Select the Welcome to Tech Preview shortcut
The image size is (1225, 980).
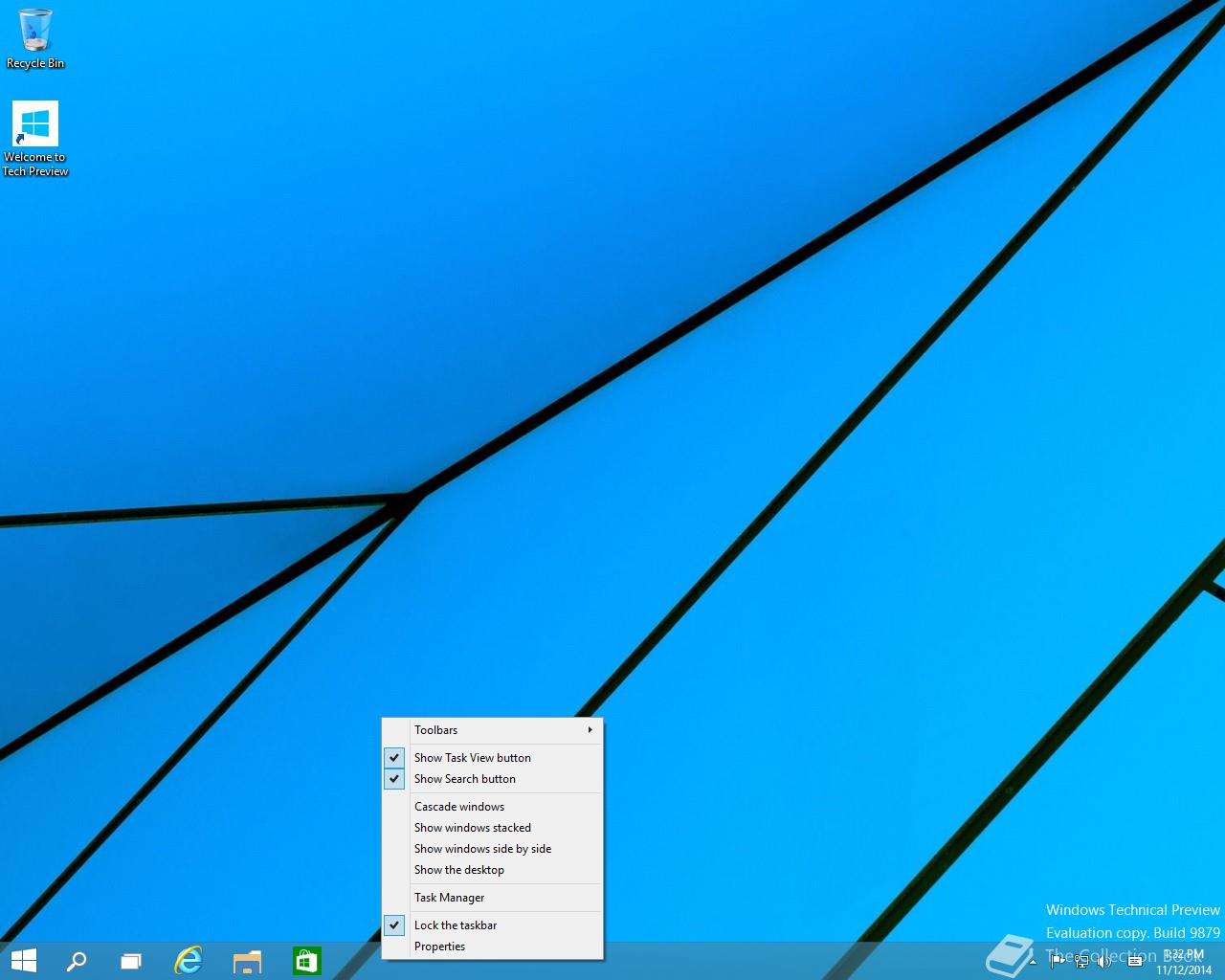point(35,140)
